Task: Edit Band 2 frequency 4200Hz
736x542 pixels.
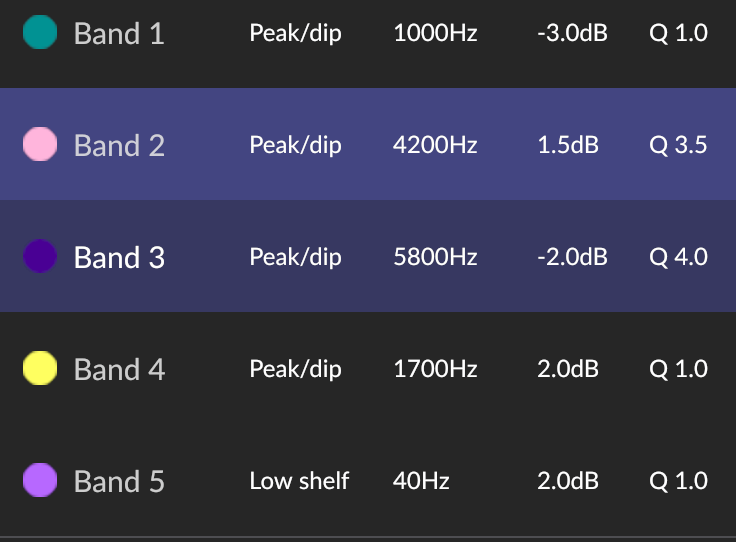Action: tap(435, 145)
